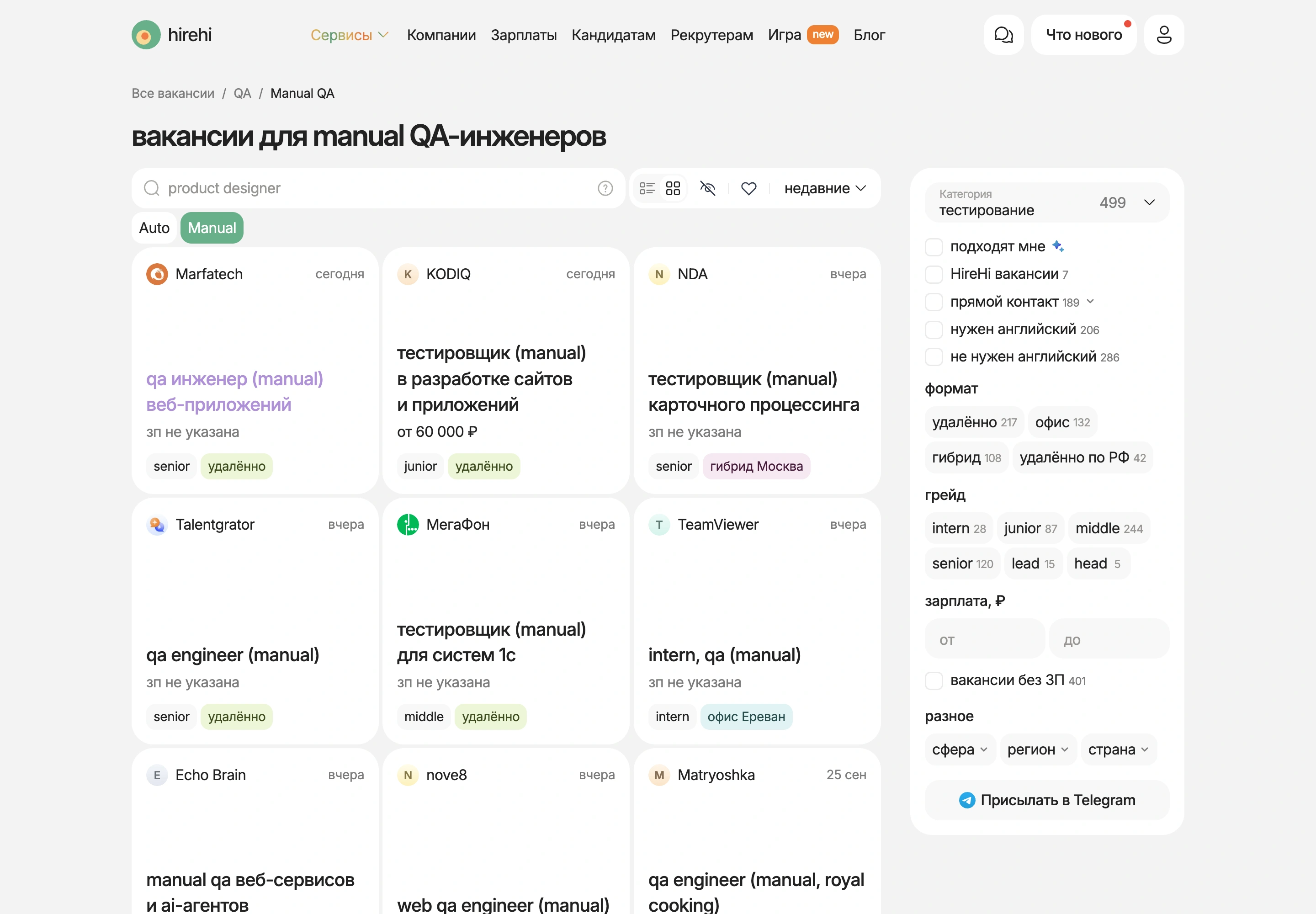Expand the Категория тестирование dropdown
The height and width of the screenshot is (914, 1316).
coord(1047,202)
